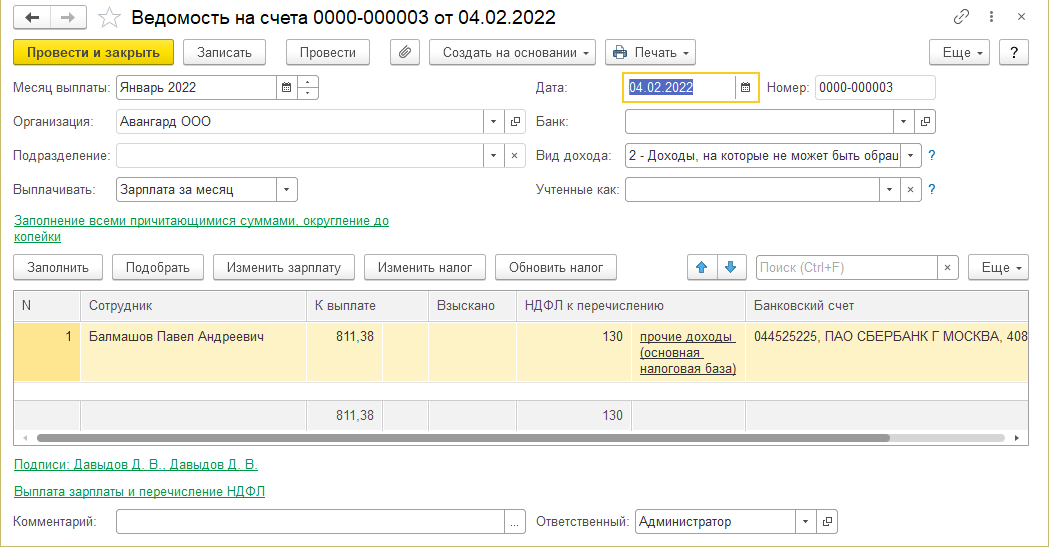1049x547 pixels.
Task: Expand the Вид дохода dropdown
Action: pos(911,156)
